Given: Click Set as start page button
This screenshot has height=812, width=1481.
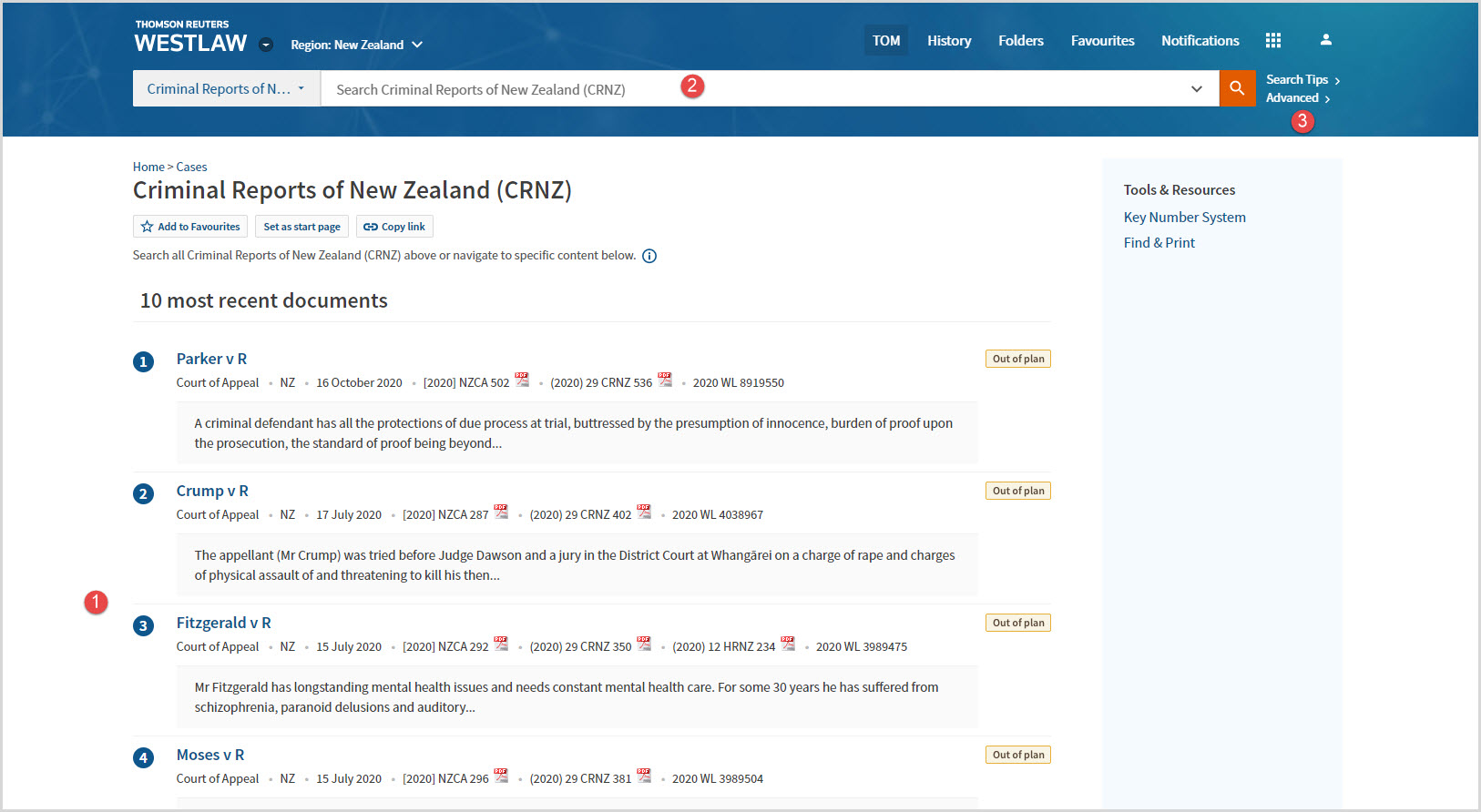Looking at the screenshot, I should coord(302,227).
